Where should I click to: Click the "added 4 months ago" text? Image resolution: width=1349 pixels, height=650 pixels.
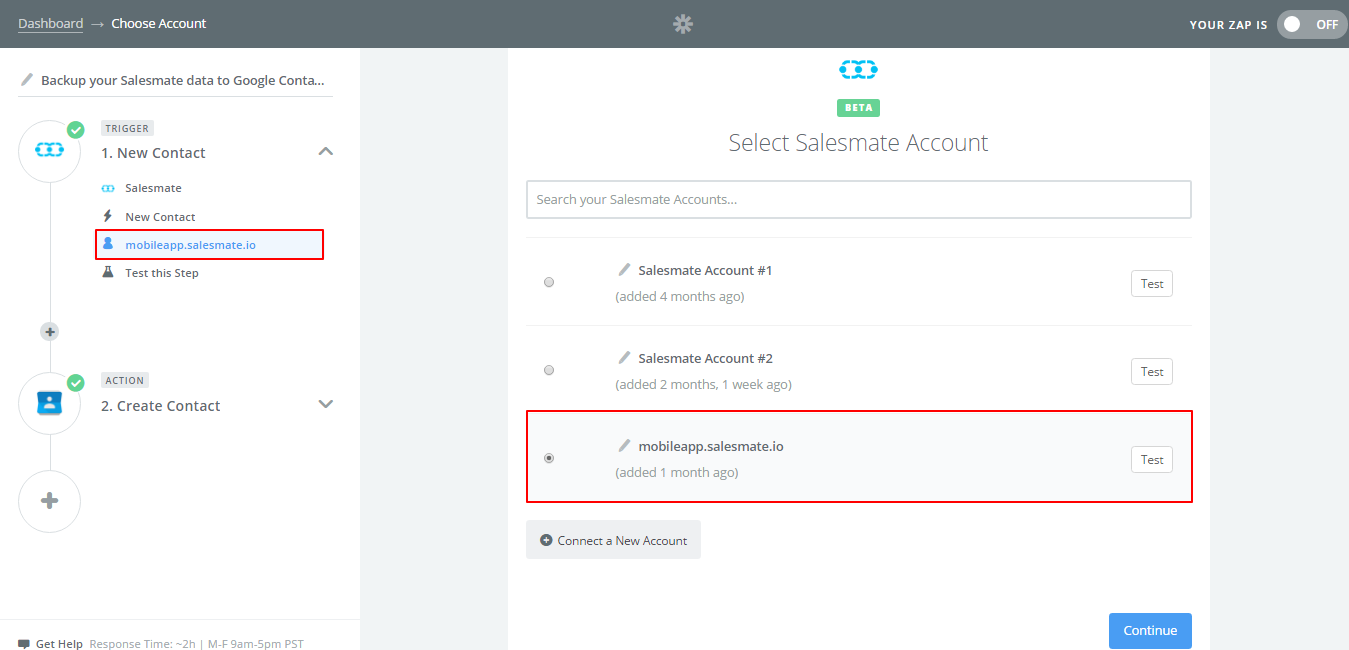pos(680,297)
